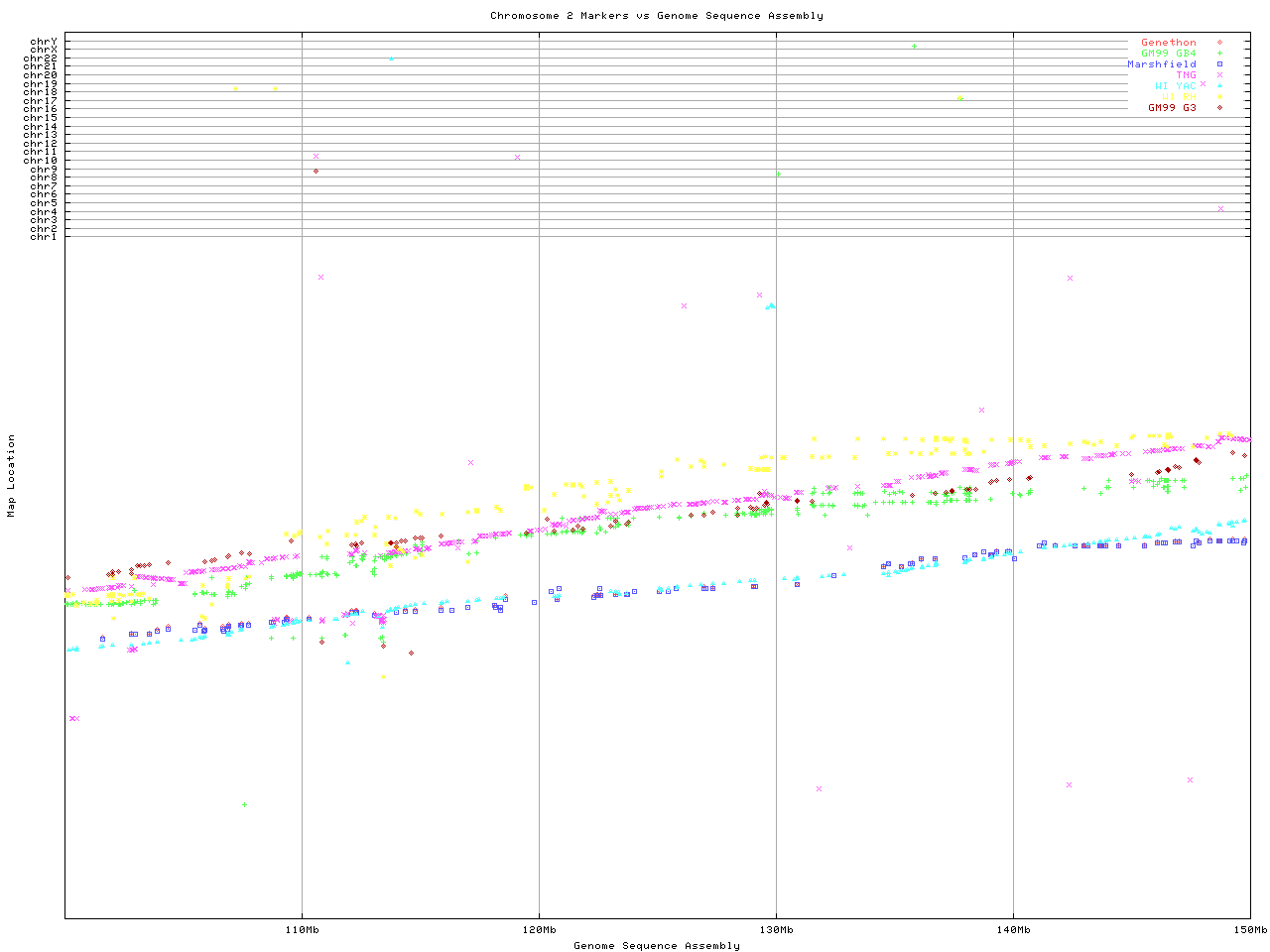
Task: Click the Genome Sequence Assembly x-axis title
Action: pyautogui.click(x=656, y=946)
